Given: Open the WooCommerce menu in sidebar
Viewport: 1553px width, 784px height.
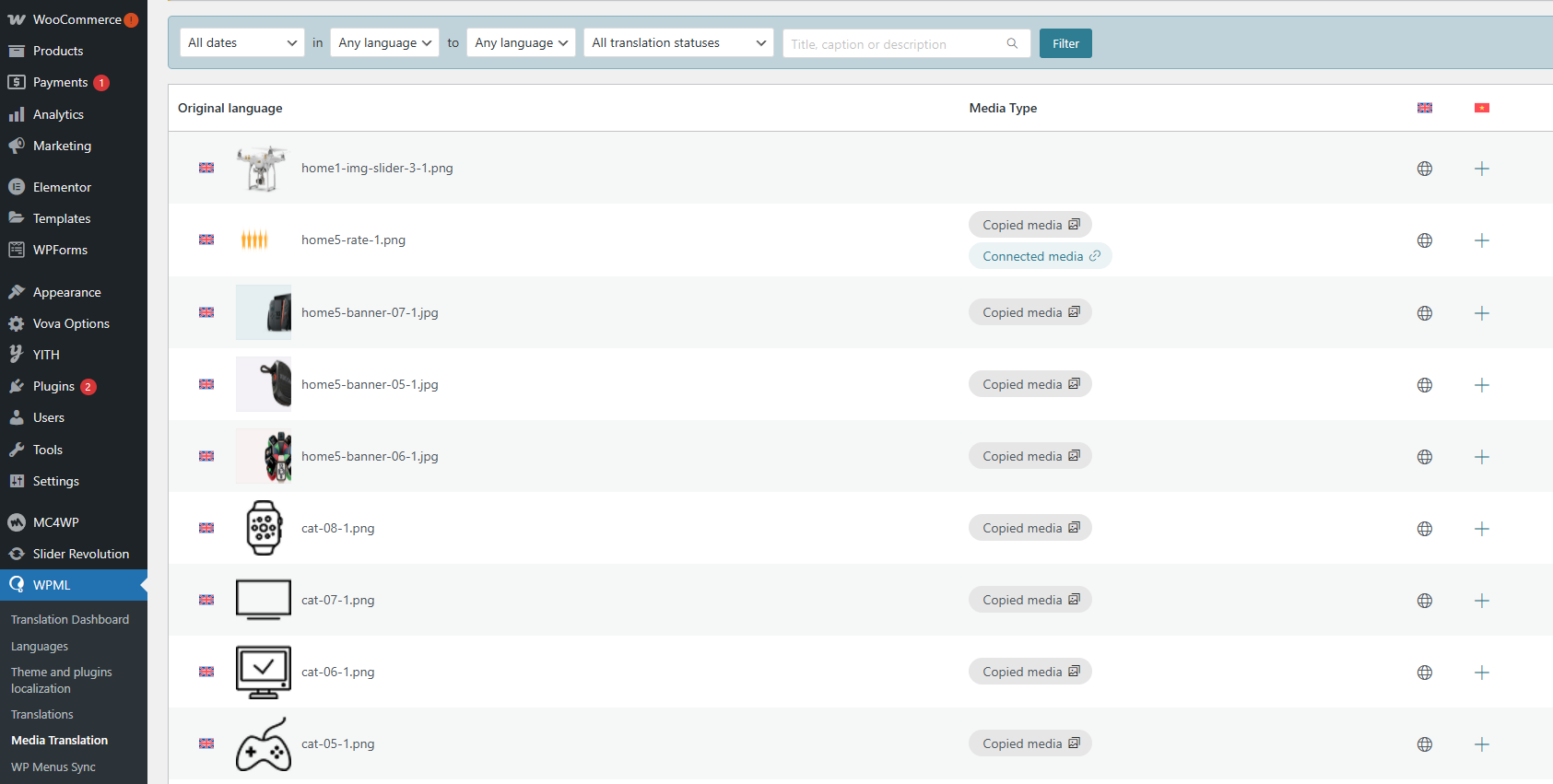Looking at the screenshot, I should point(76,19).
